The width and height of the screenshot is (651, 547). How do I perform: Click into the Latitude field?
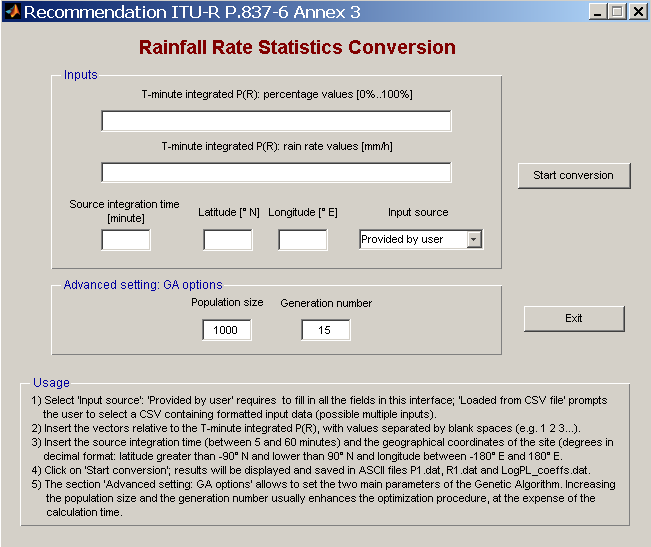(228, 240)
